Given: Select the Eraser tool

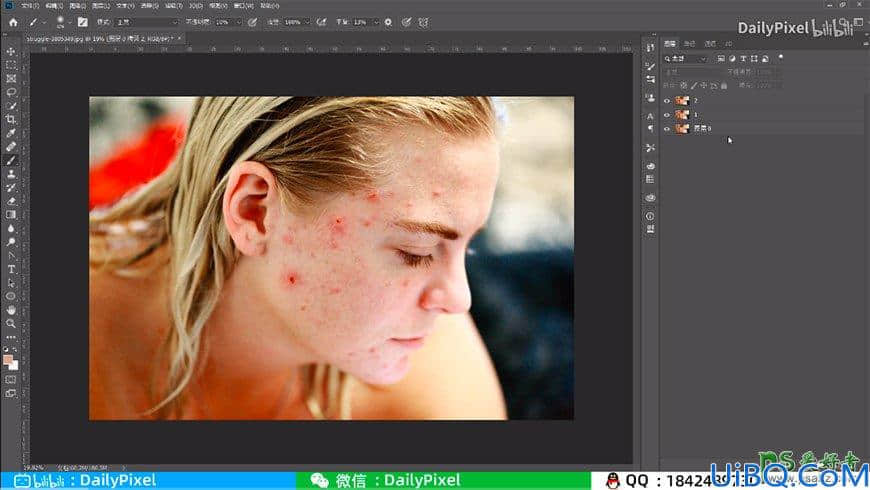Looking at the screenshot, I should 11,201.
